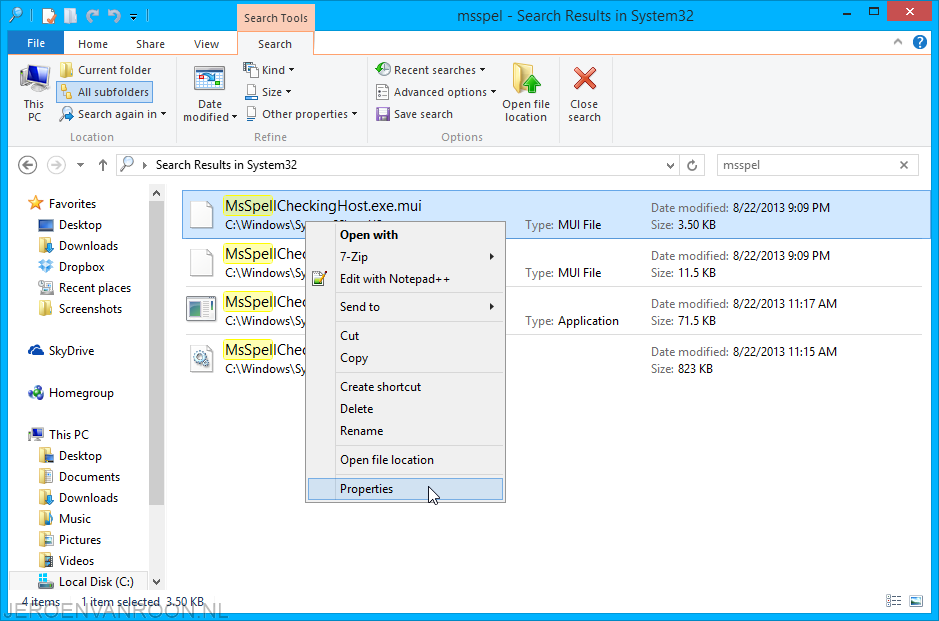Open Explorer help via question mark icon
Viewport: 939px width, 621px height.
(x=920, y=42)
